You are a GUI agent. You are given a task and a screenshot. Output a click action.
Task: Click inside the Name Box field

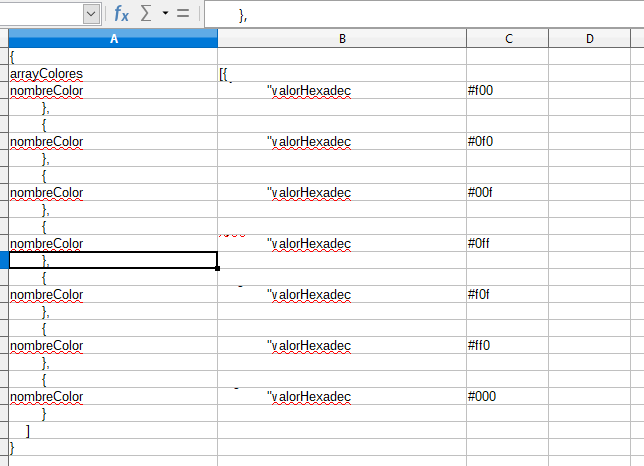[x=40, y=14]
